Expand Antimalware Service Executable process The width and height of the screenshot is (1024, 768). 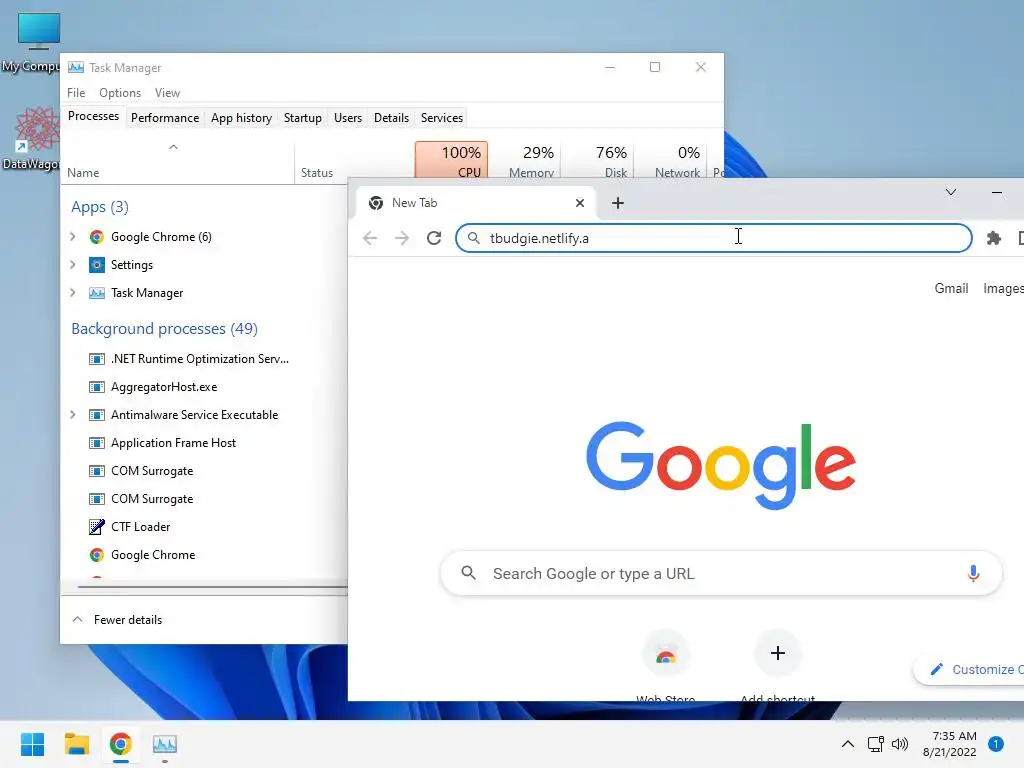[x=72, y=415]
